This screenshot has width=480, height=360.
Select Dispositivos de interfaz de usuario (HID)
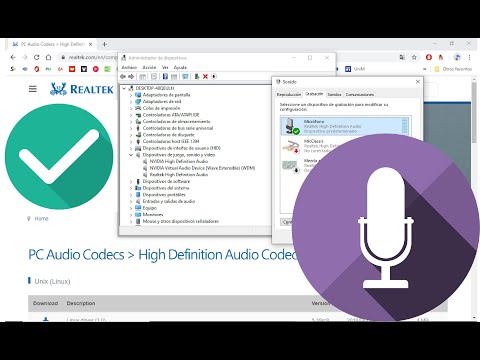point(181,148)
